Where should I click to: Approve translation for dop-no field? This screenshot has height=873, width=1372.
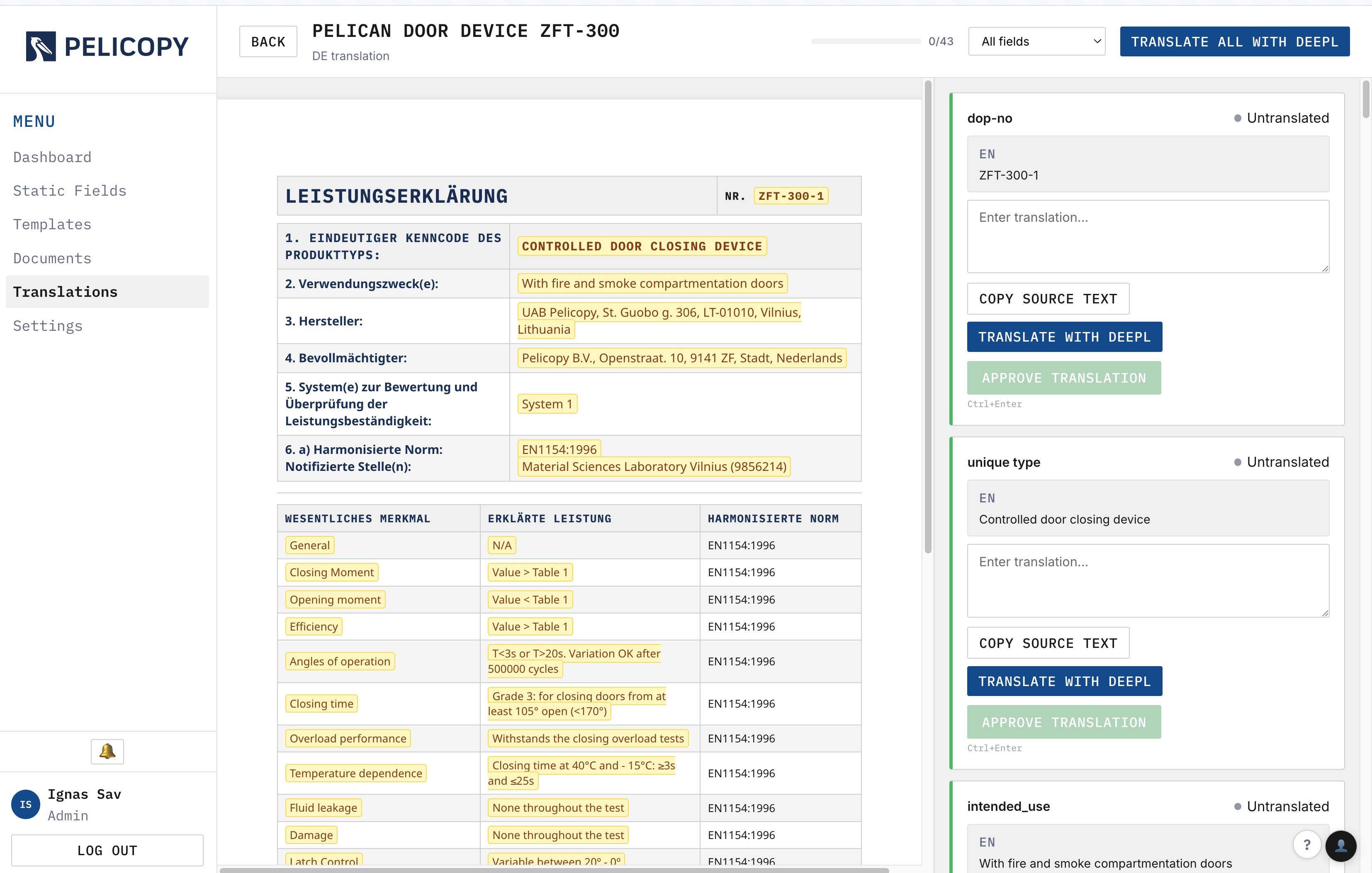[1064, 378]
